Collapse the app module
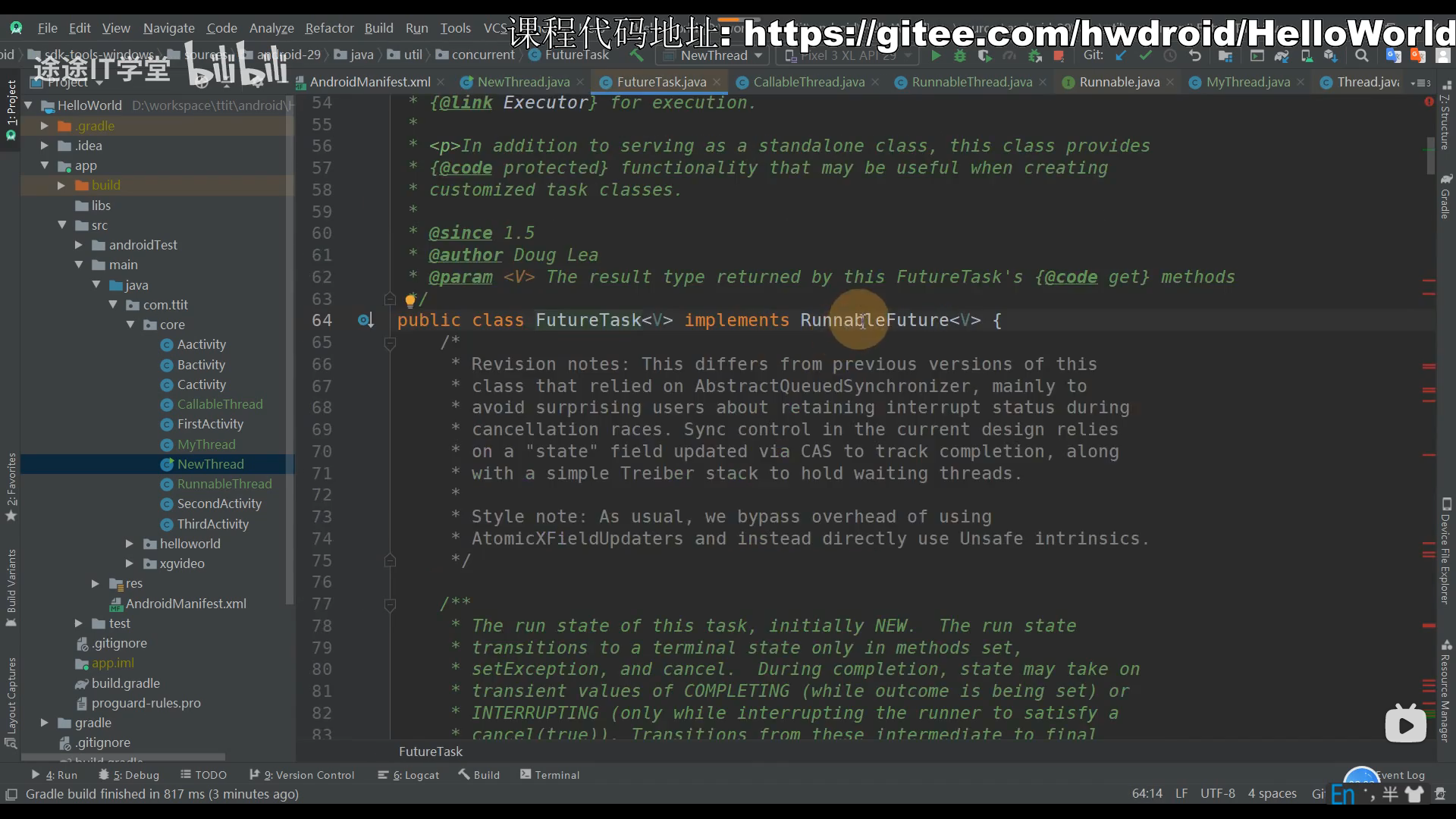Screen dimensions: 1456x819 (44, 165)
